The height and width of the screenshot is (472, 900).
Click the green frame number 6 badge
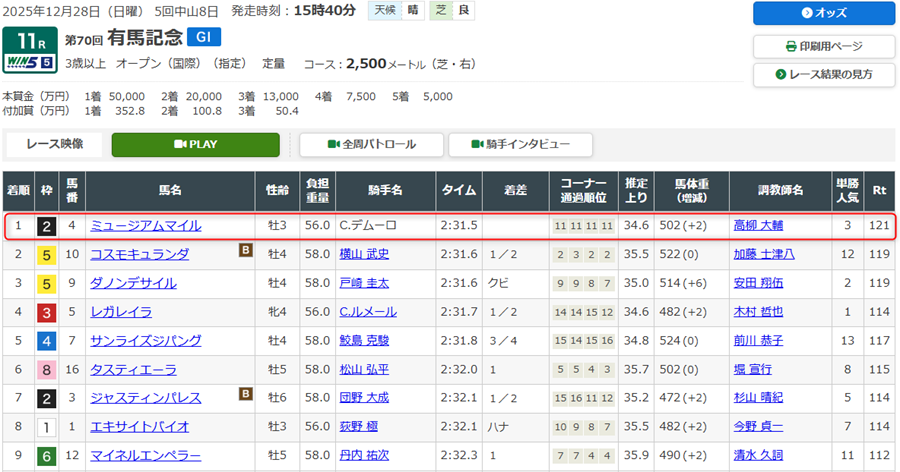(46, 456)
